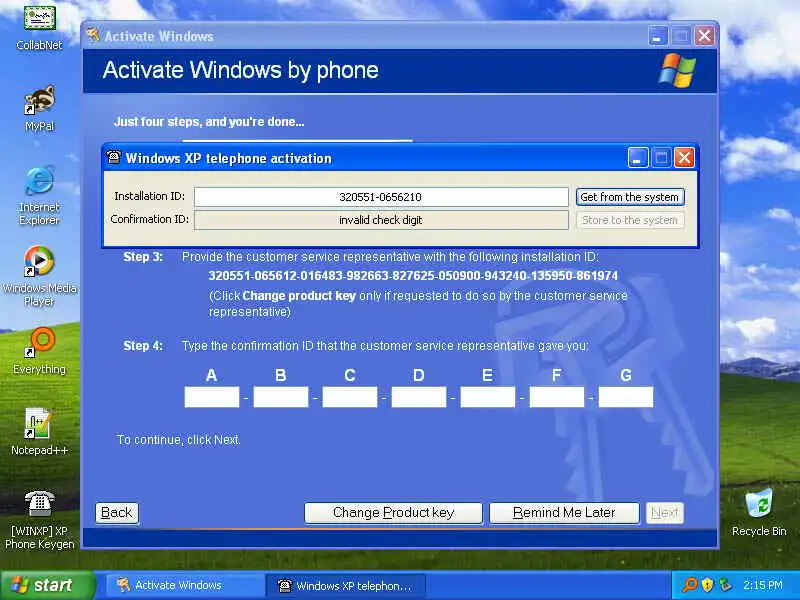Switch to Windows XP telephone activation taskbar button

click(344, 585)
